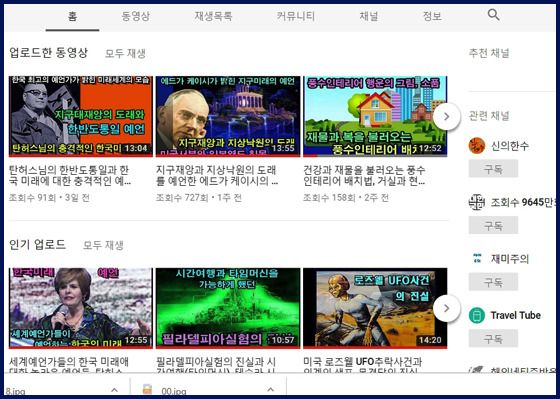Subscribe to 재미주의 channel

pyautogui.click(x=493, y=282)
